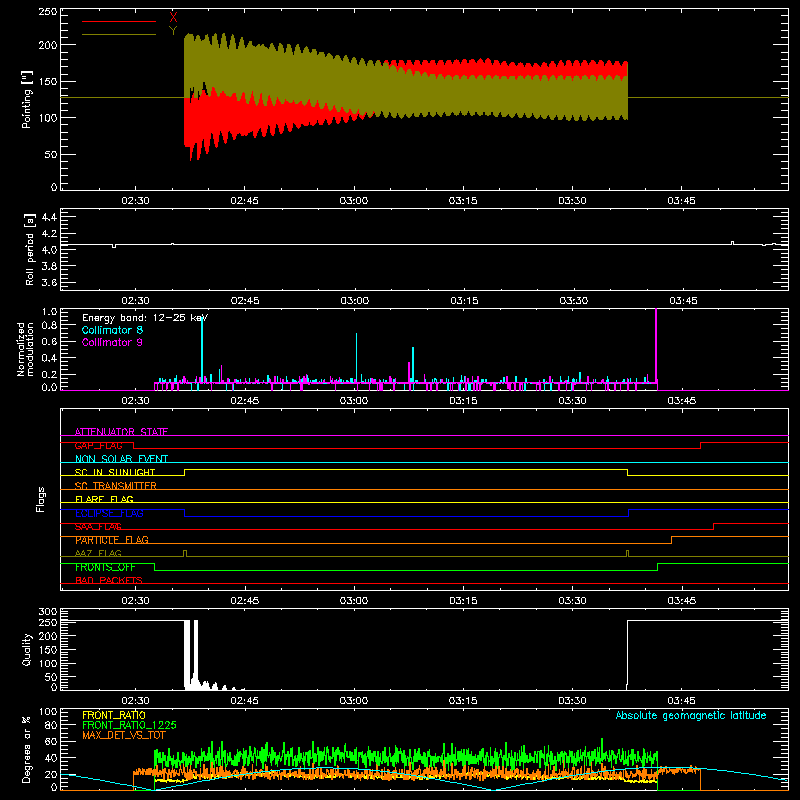Click the cyan 'Collimator 8' legend
The image size is (800, 800).
112,330
